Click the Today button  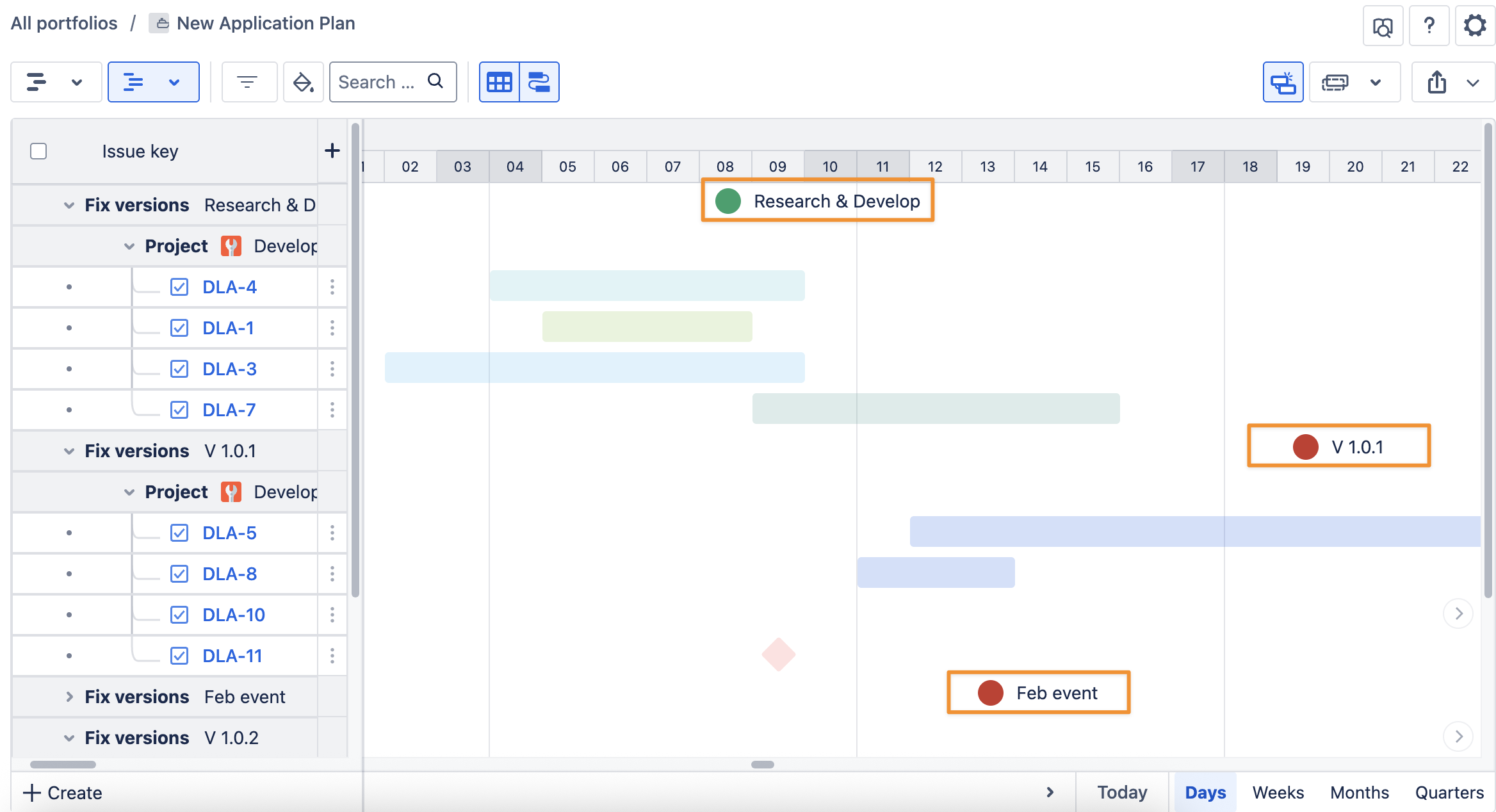click(x=1122, y=793)
